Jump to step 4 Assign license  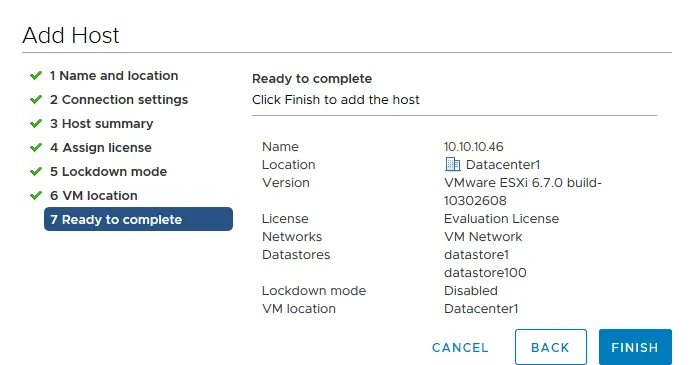(100, 147)
